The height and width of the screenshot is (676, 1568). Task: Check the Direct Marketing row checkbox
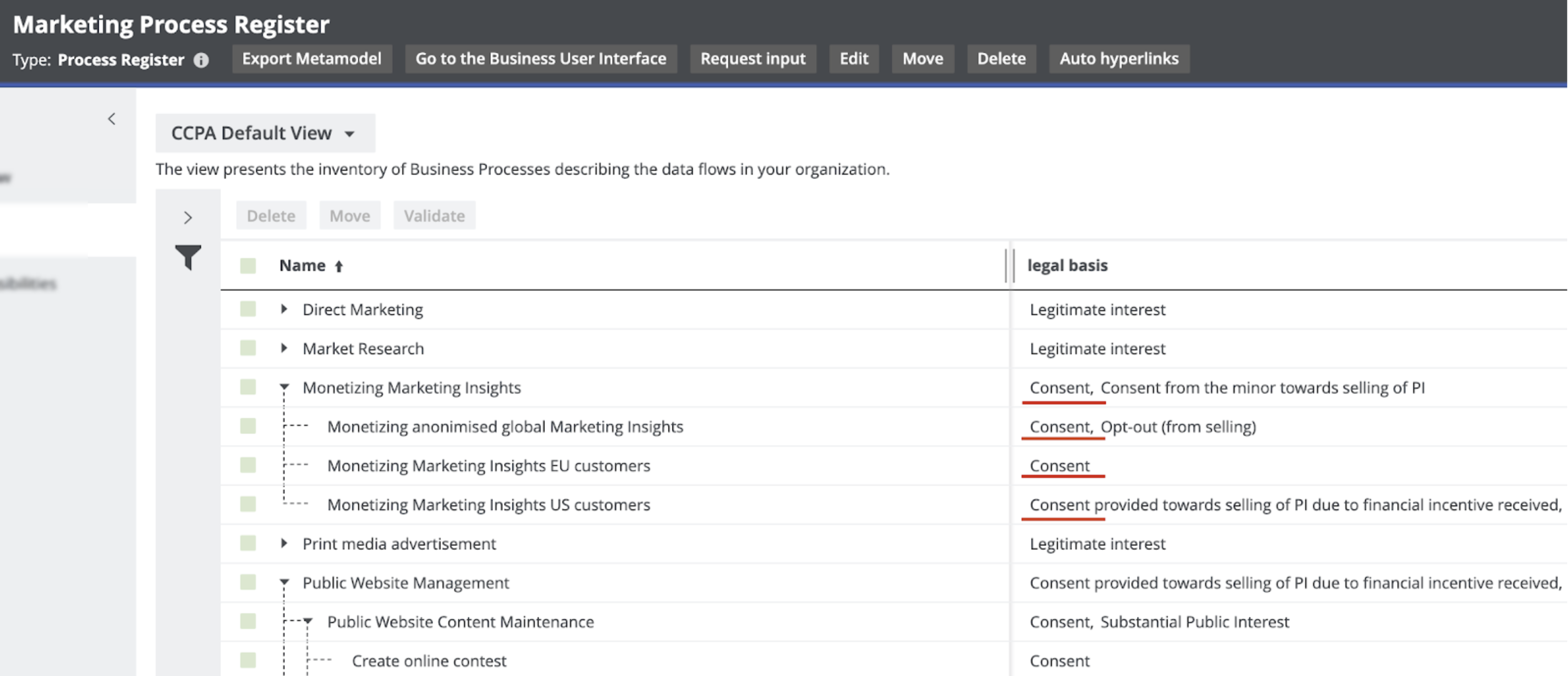248,309
